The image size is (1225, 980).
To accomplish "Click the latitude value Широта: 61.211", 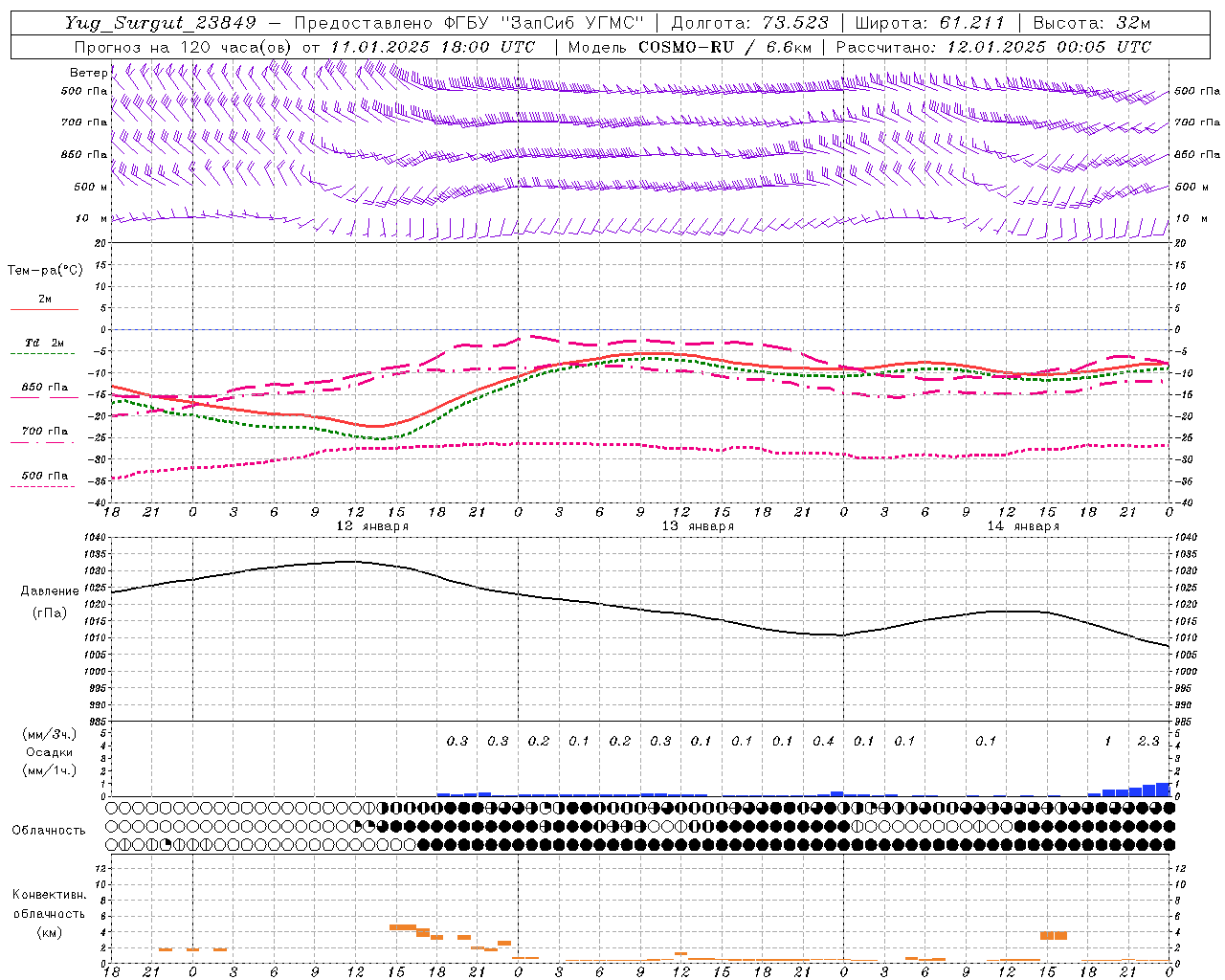I will point(929,23).
